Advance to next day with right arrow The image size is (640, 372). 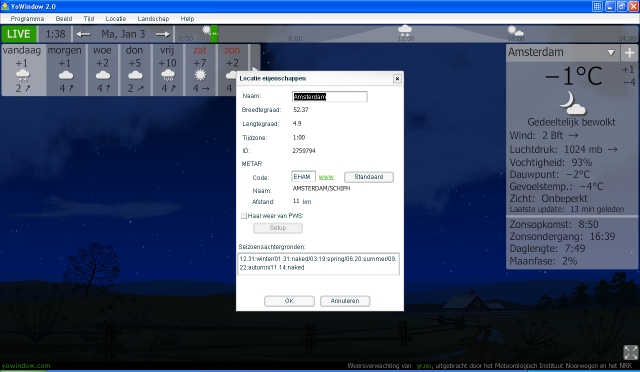pos(162,34)
